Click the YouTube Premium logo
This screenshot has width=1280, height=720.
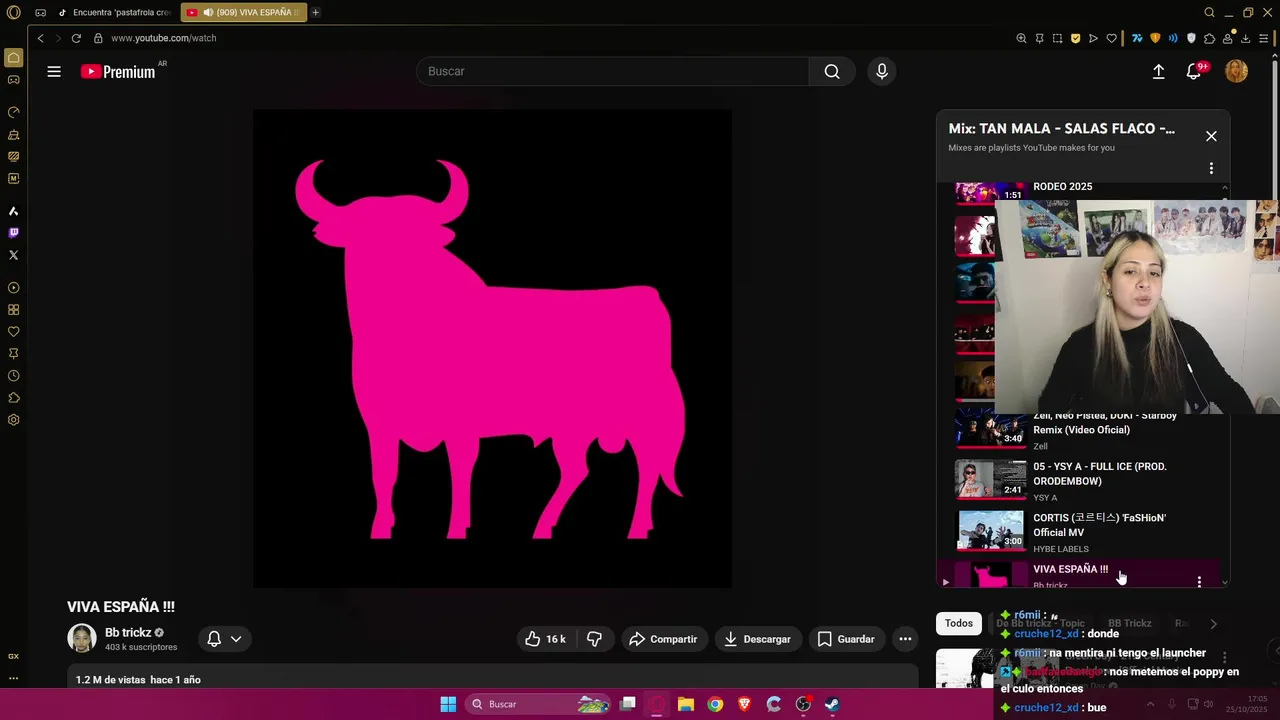(x=119, y=72)
